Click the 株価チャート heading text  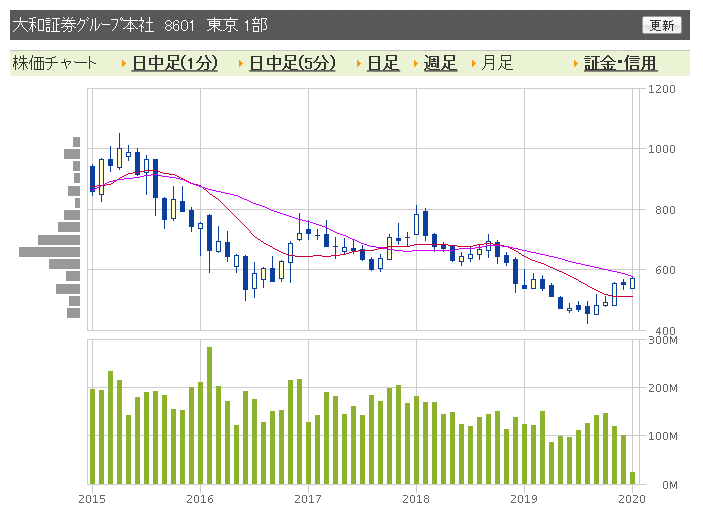55,63
